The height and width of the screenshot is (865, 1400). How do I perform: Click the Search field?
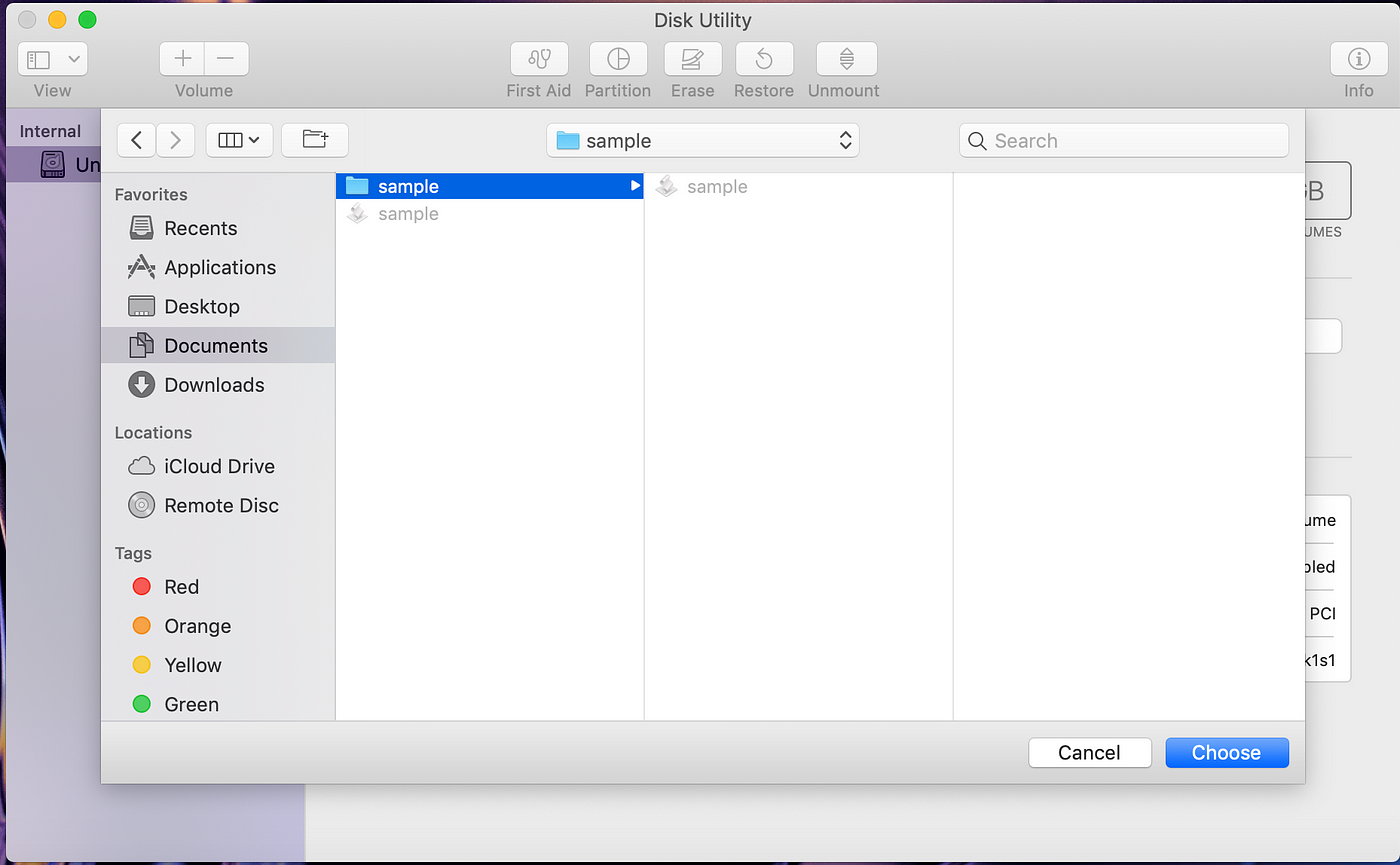click(x=1124, y=141)
